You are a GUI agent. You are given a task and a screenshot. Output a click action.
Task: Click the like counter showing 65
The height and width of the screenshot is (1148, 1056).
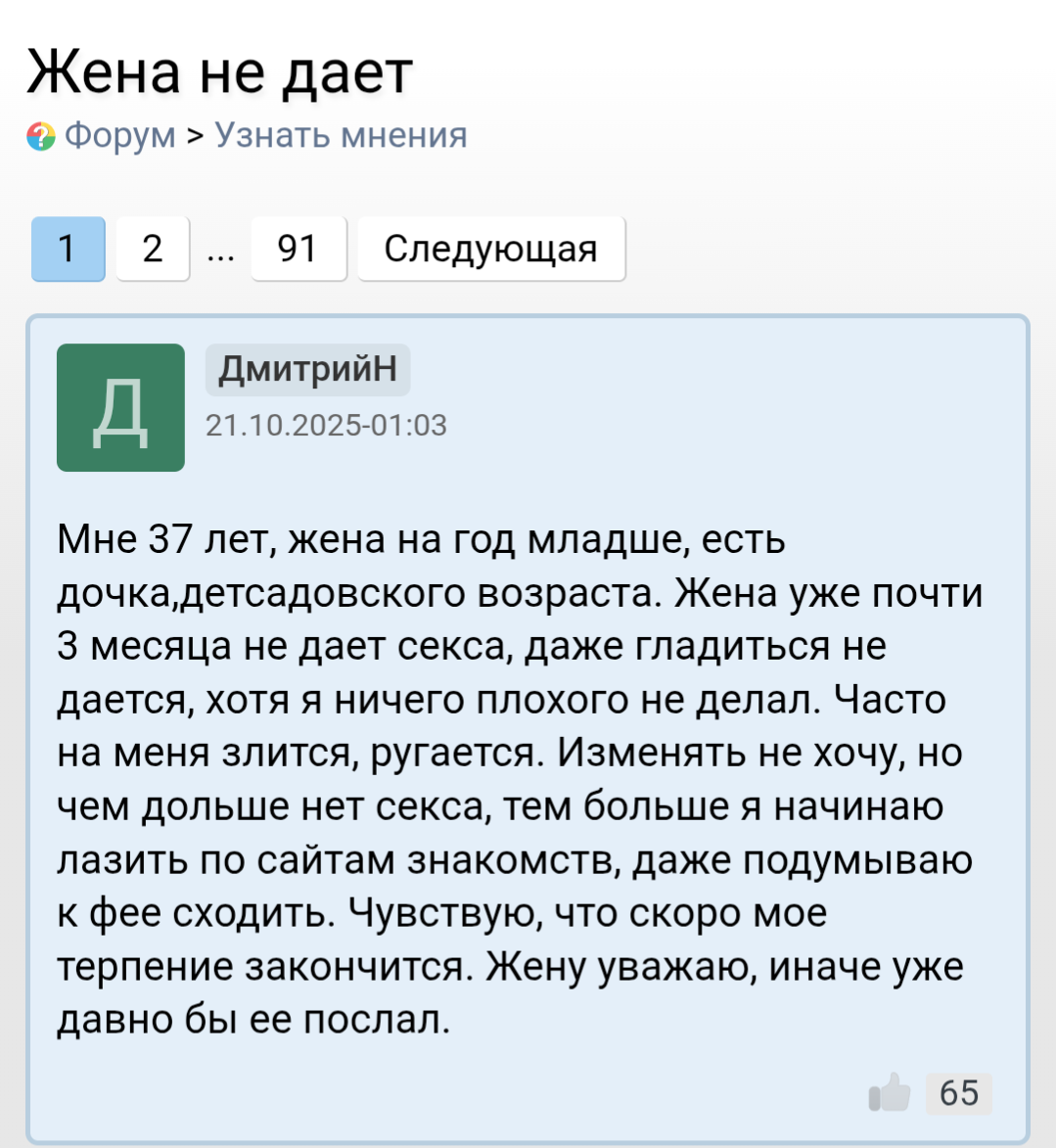click(x=958, y=1092)
